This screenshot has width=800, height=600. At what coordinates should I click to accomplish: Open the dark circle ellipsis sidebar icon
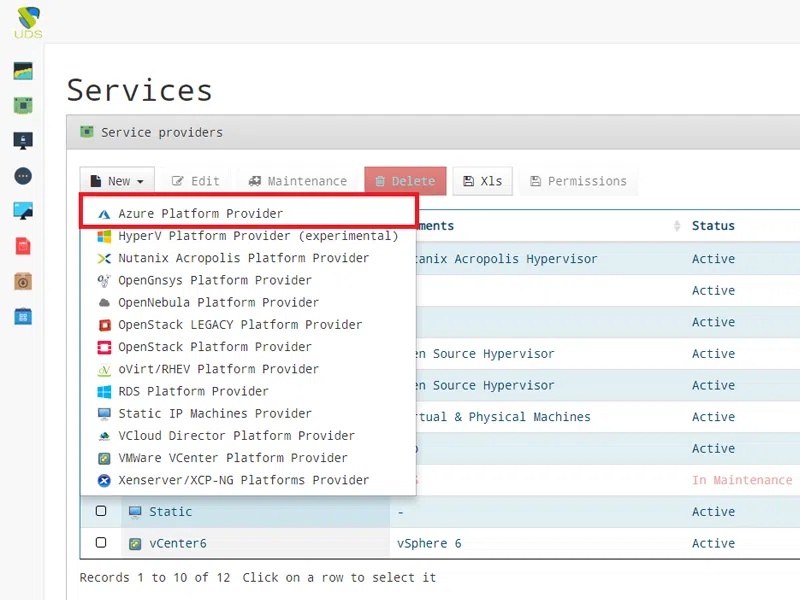click(x=23, y=176)
